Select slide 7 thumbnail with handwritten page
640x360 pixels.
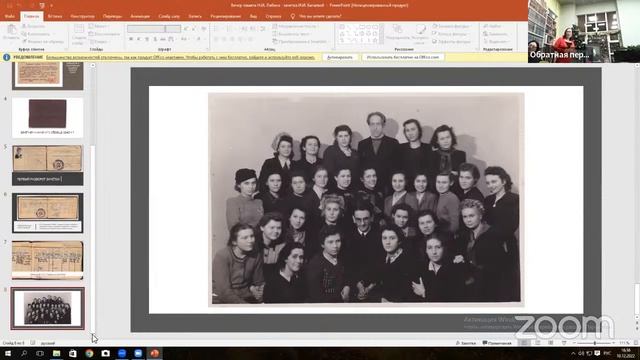47,260
